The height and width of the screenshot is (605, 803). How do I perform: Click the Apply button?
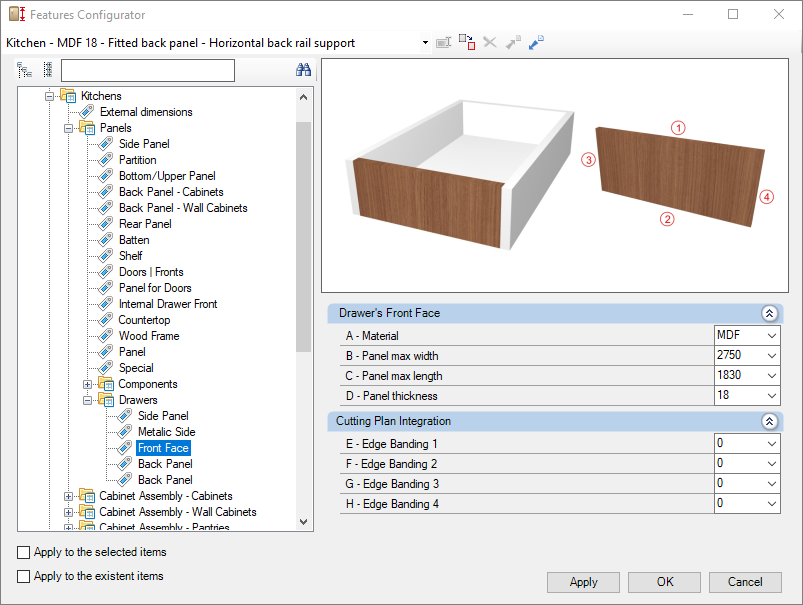(583, 582)
